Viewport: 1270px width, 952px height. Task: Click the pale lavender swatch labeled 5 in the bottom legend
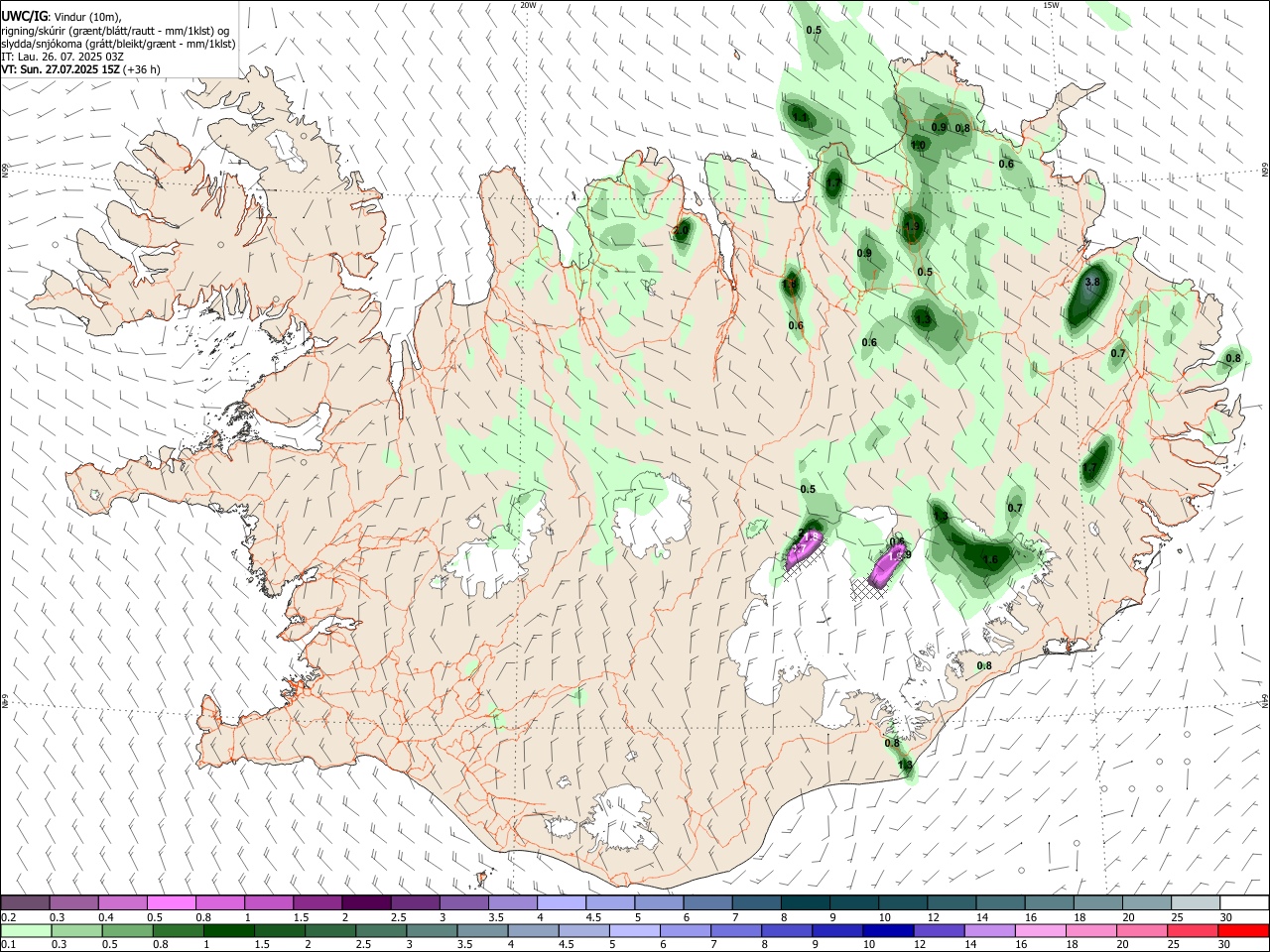tap(635, 931)
